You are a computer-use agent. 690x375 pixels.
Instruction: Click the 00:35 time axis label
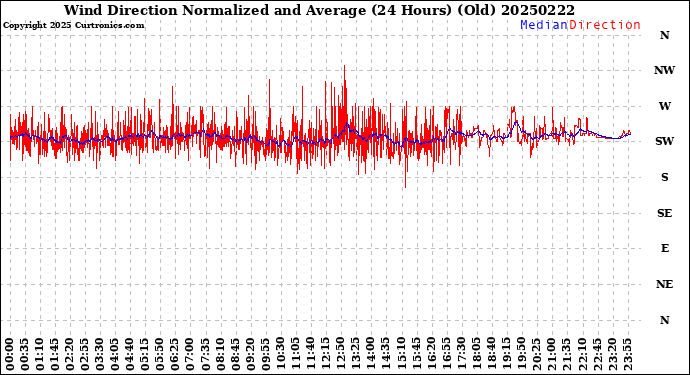point(25,354)
